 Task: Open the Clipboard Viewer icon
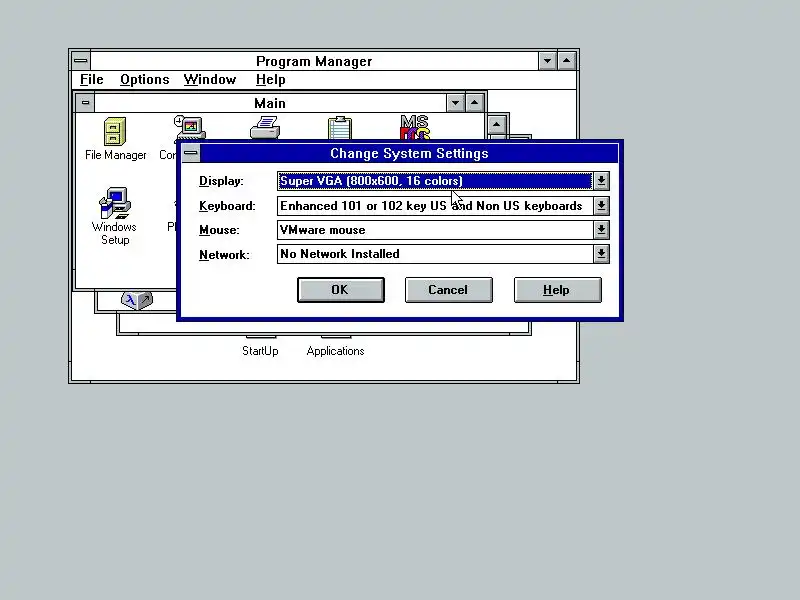pyautogui.click(x=340, y=128)
